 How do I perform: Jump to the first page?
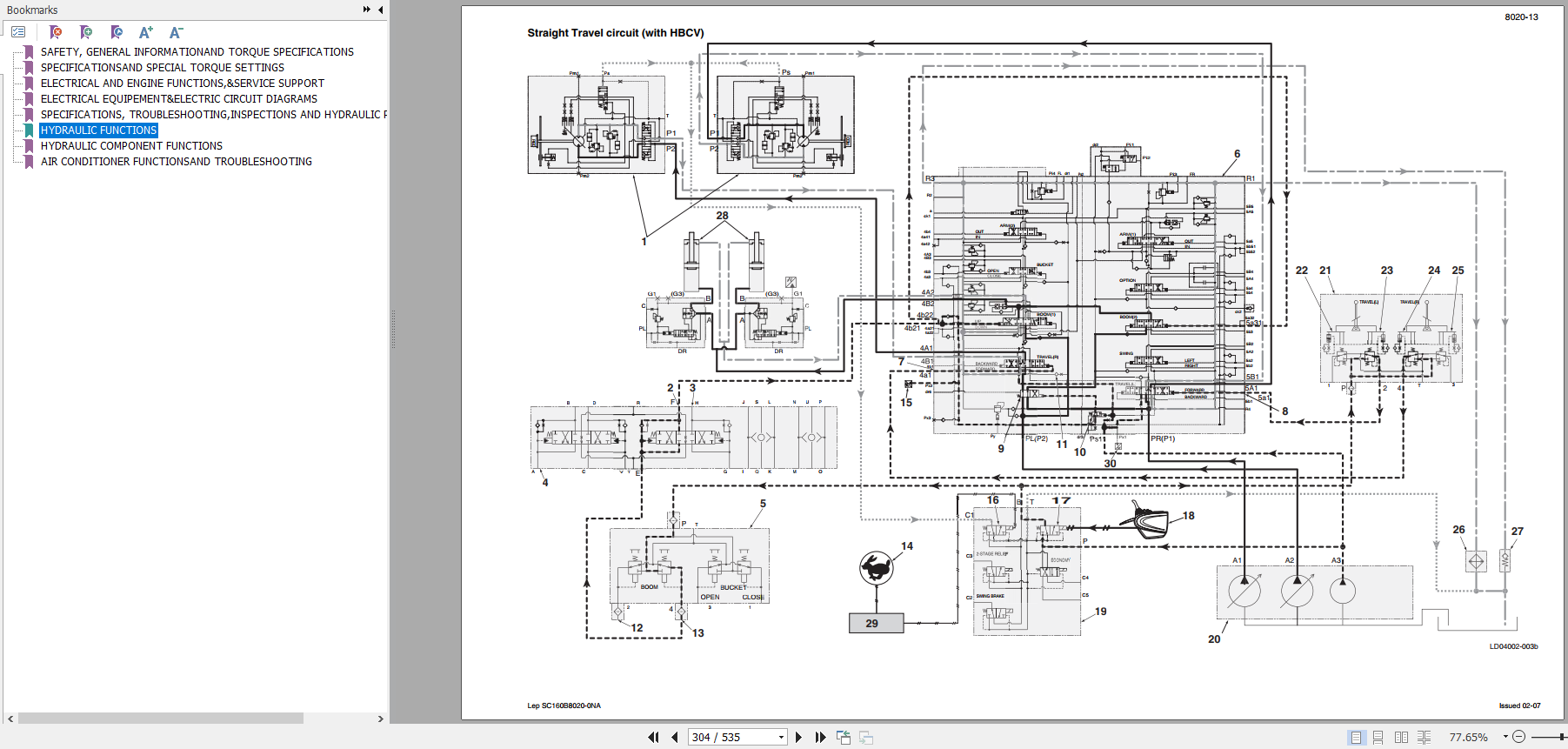coord(653,737)
